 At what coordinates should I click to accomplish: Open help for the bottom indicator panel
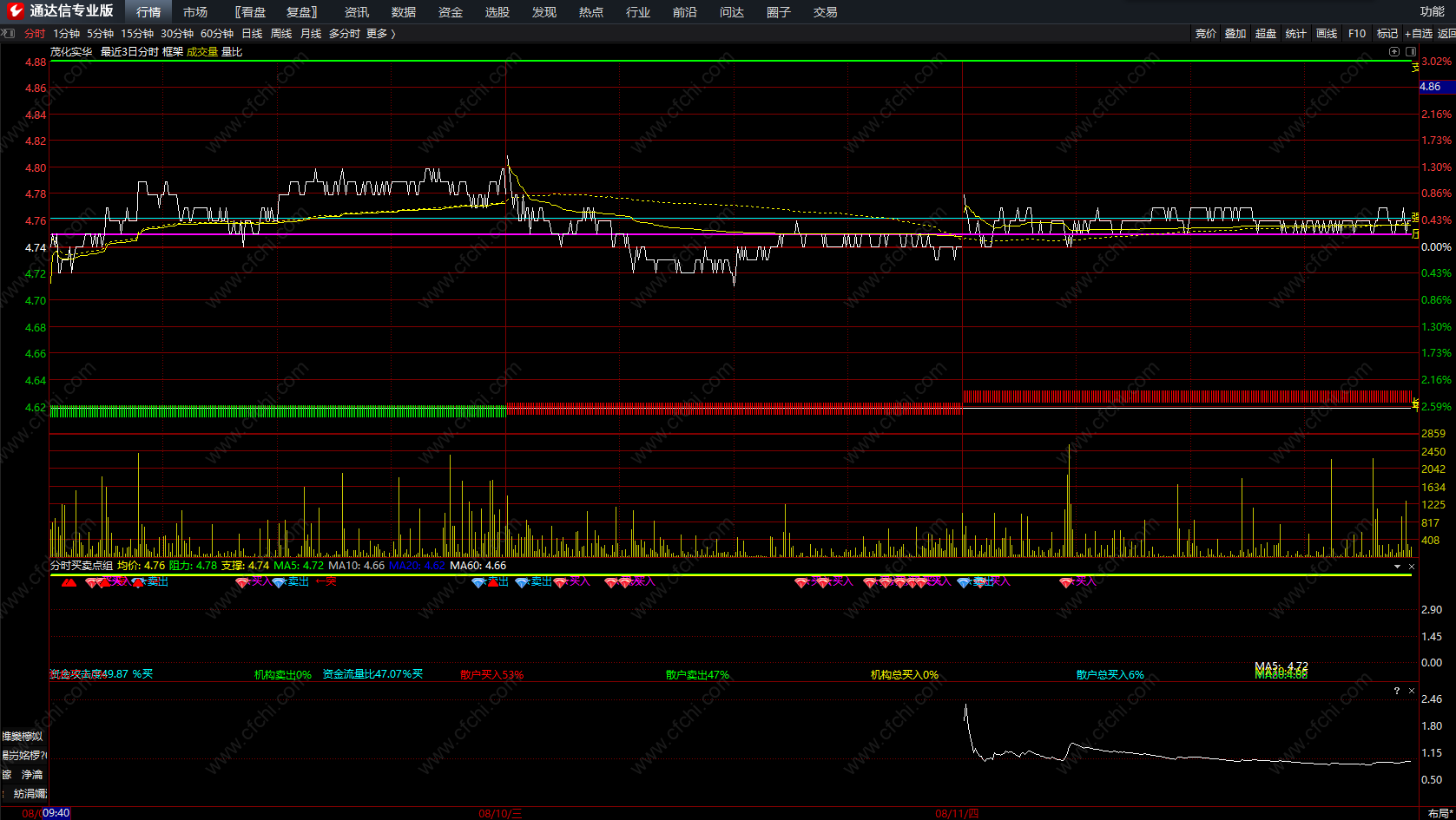1397,691
